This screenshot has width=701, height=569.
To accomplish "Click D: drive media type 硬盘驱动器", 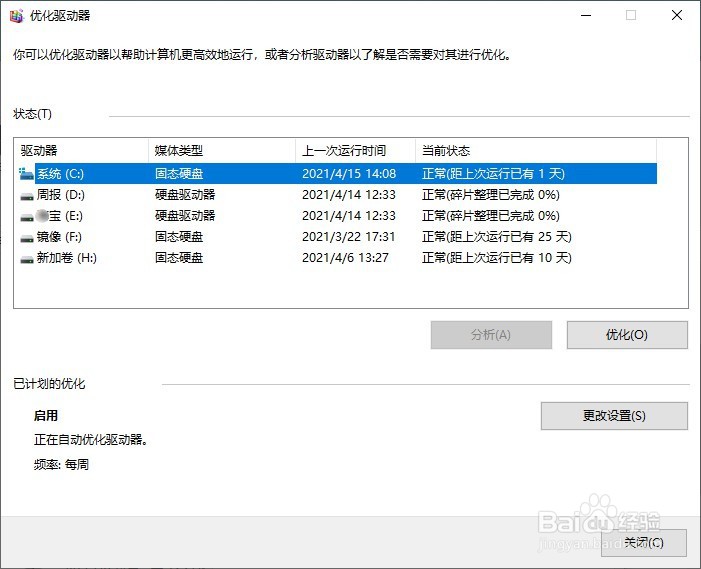I will (185, 195).
